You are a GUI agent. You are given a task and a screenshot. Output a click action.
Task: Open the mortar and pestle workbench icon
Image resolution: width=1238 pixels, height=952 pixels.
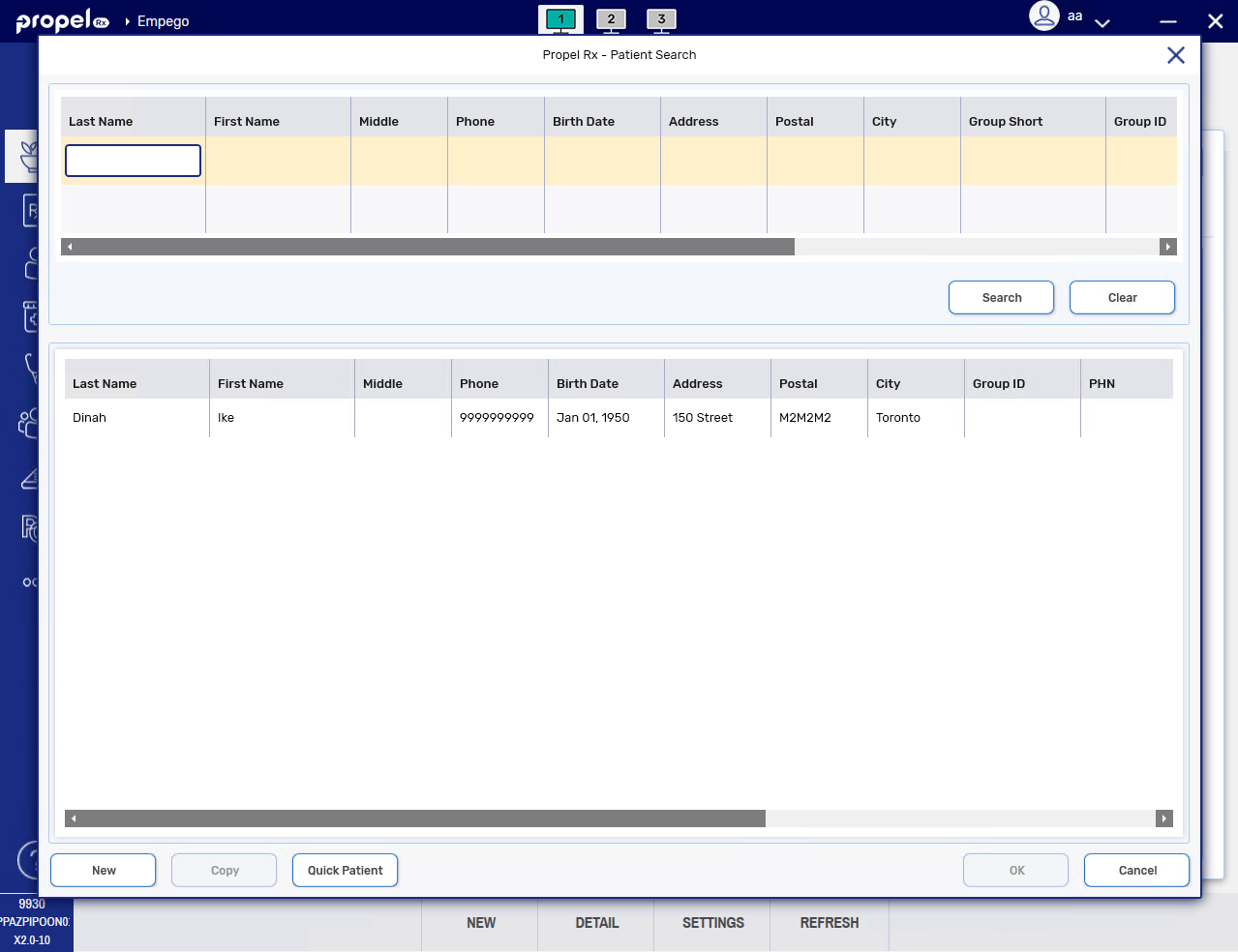tap(28, 156)
